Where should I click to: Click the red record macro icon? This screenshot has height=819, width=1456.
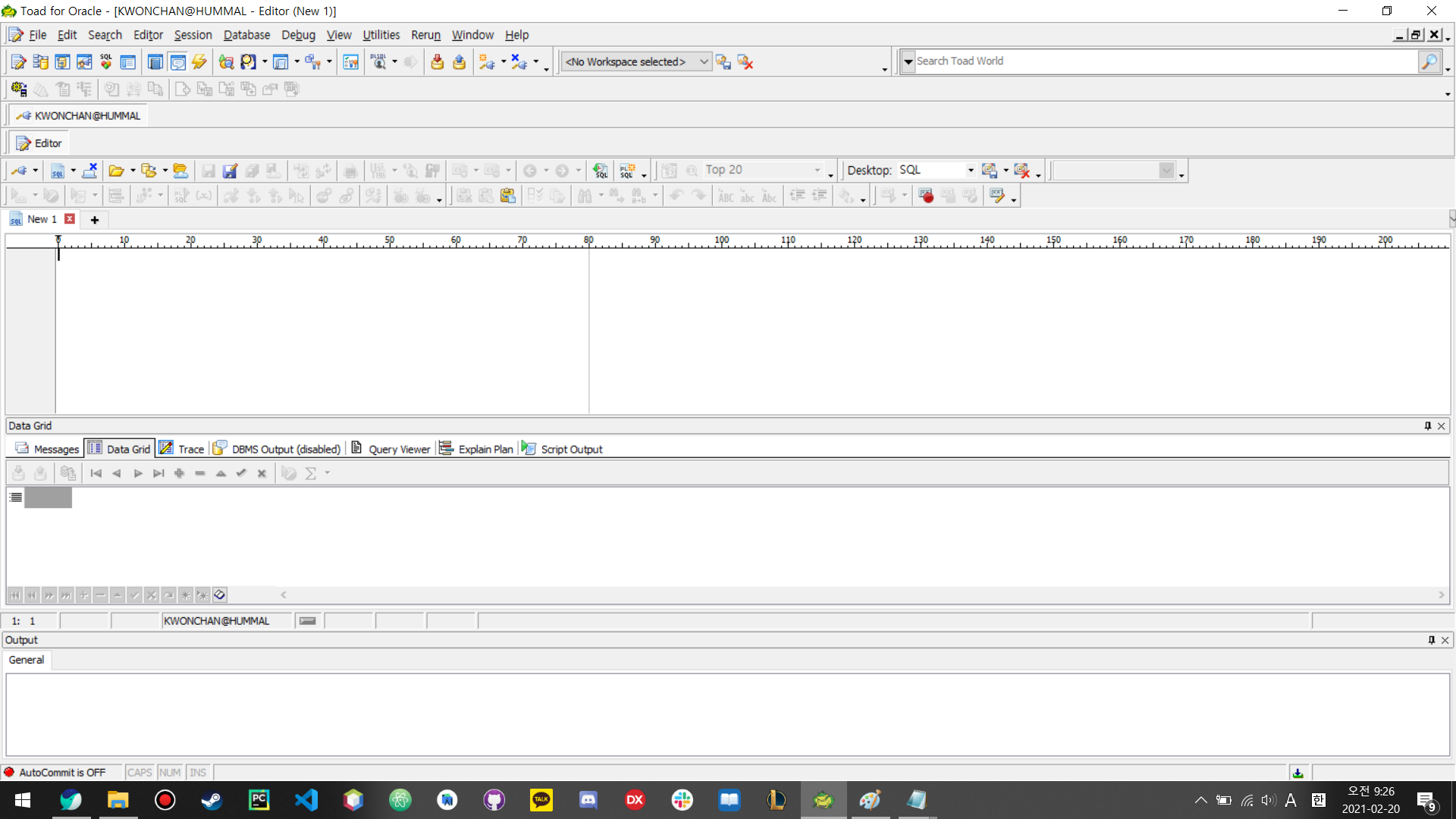click(x=926, y=196)
